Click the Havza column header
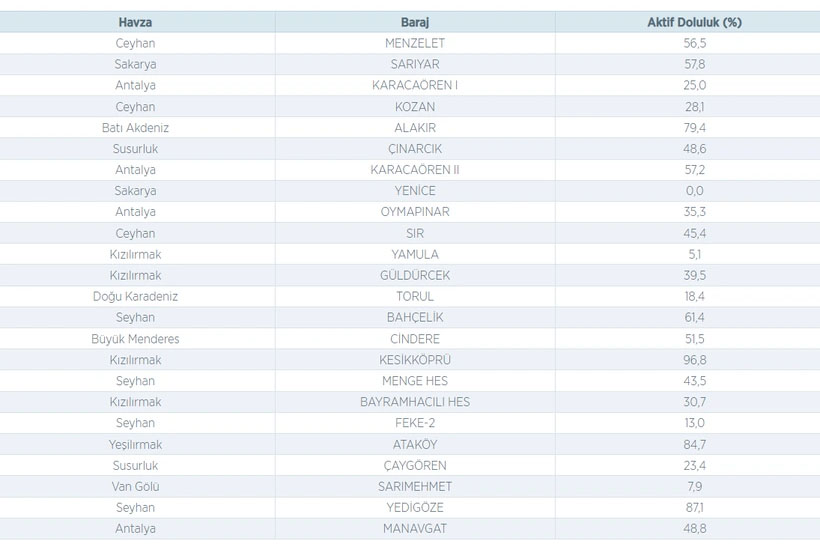Screen dimensions: 820x545 pyautogui.click(x=135, y=22)
